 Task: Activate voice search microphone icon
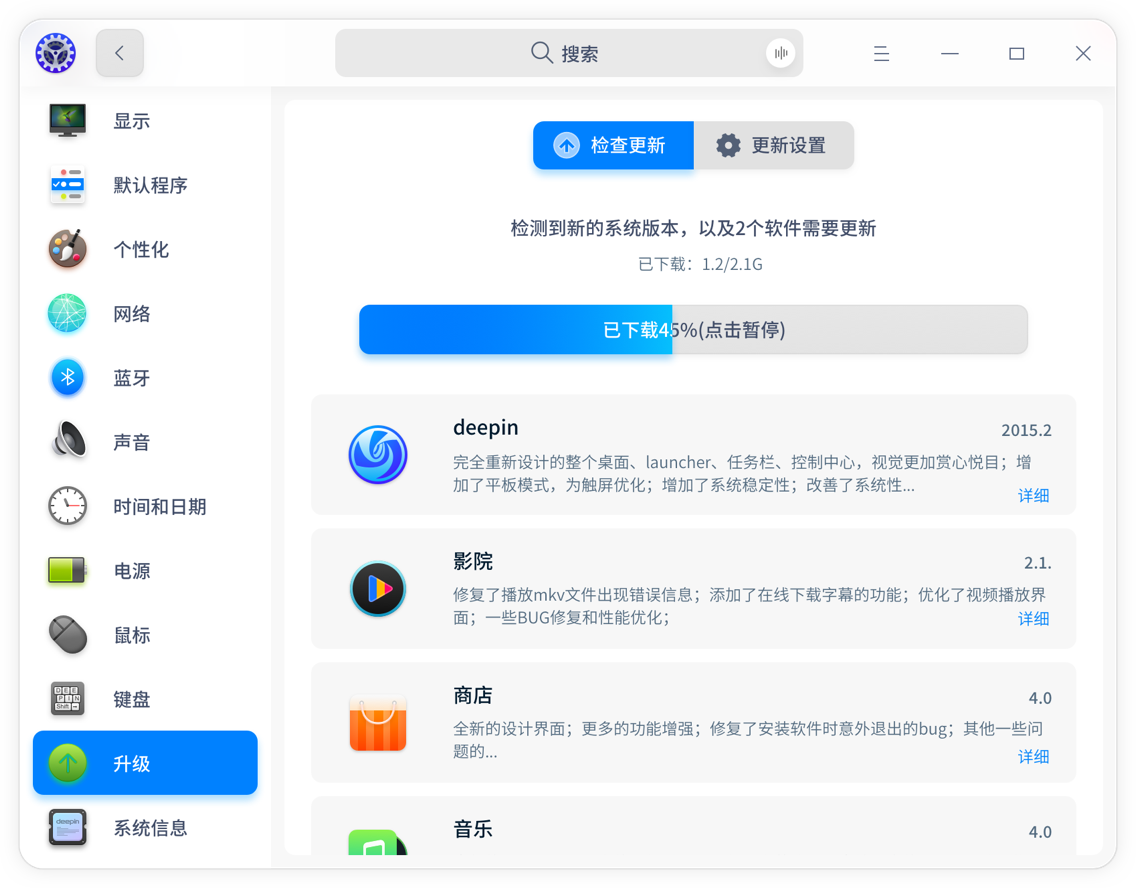(780, 53)
